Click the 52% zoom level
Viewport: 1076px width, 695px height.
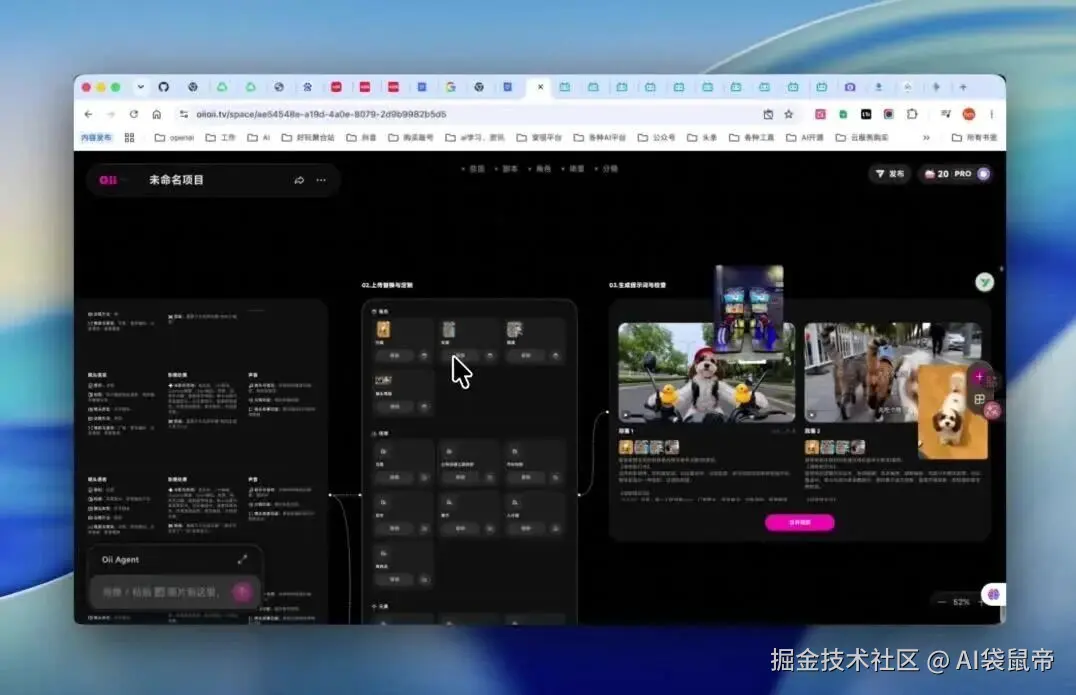pos(961,602)
